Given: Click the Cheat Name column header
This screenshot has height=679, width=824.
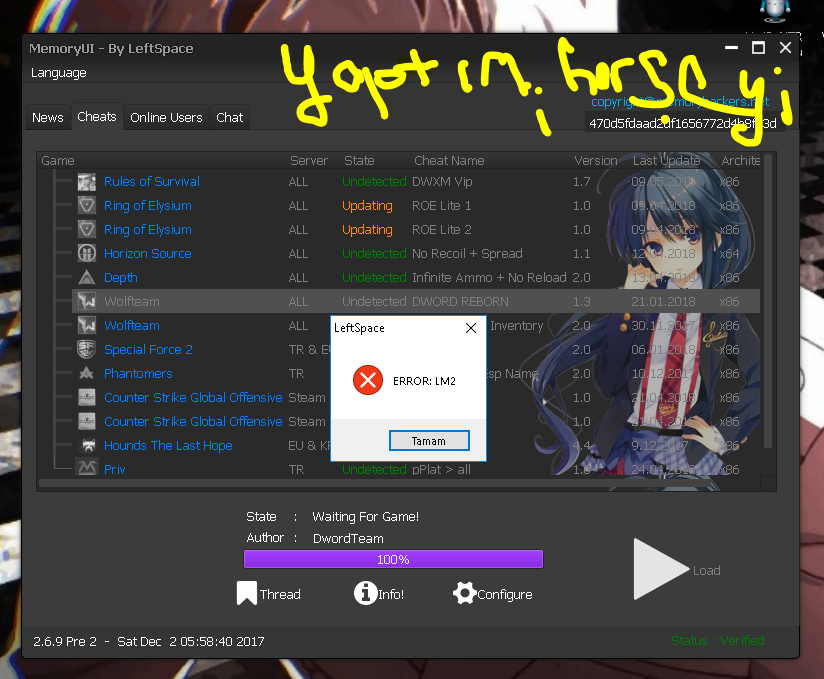Looking at the screenshot, I should tap(449, 161).
